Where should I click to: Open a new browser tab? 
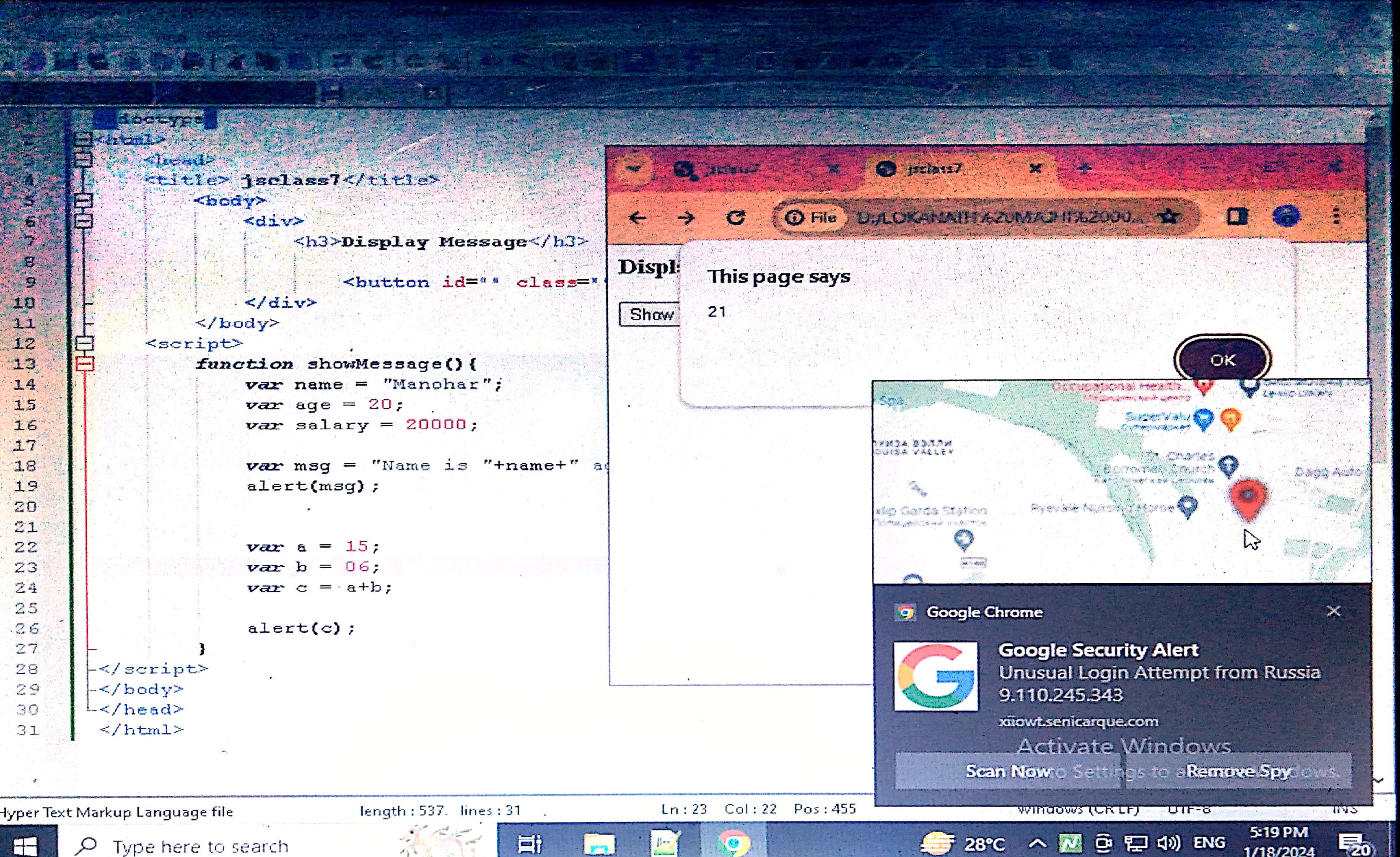point(1085,168)
